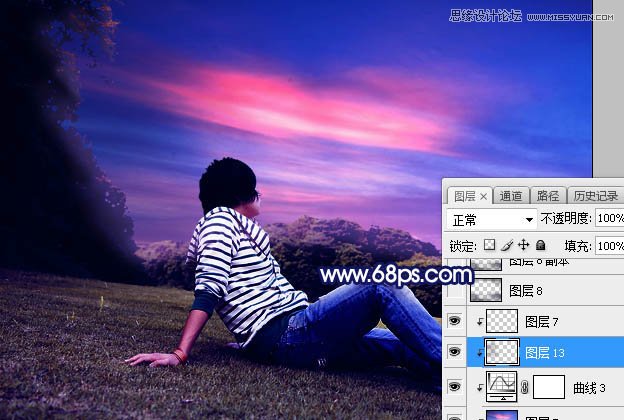This screenshot has height=420, width=624.
Task: Toggle the 曲线 3 mask link chain icon
Action: click(525, 387)
